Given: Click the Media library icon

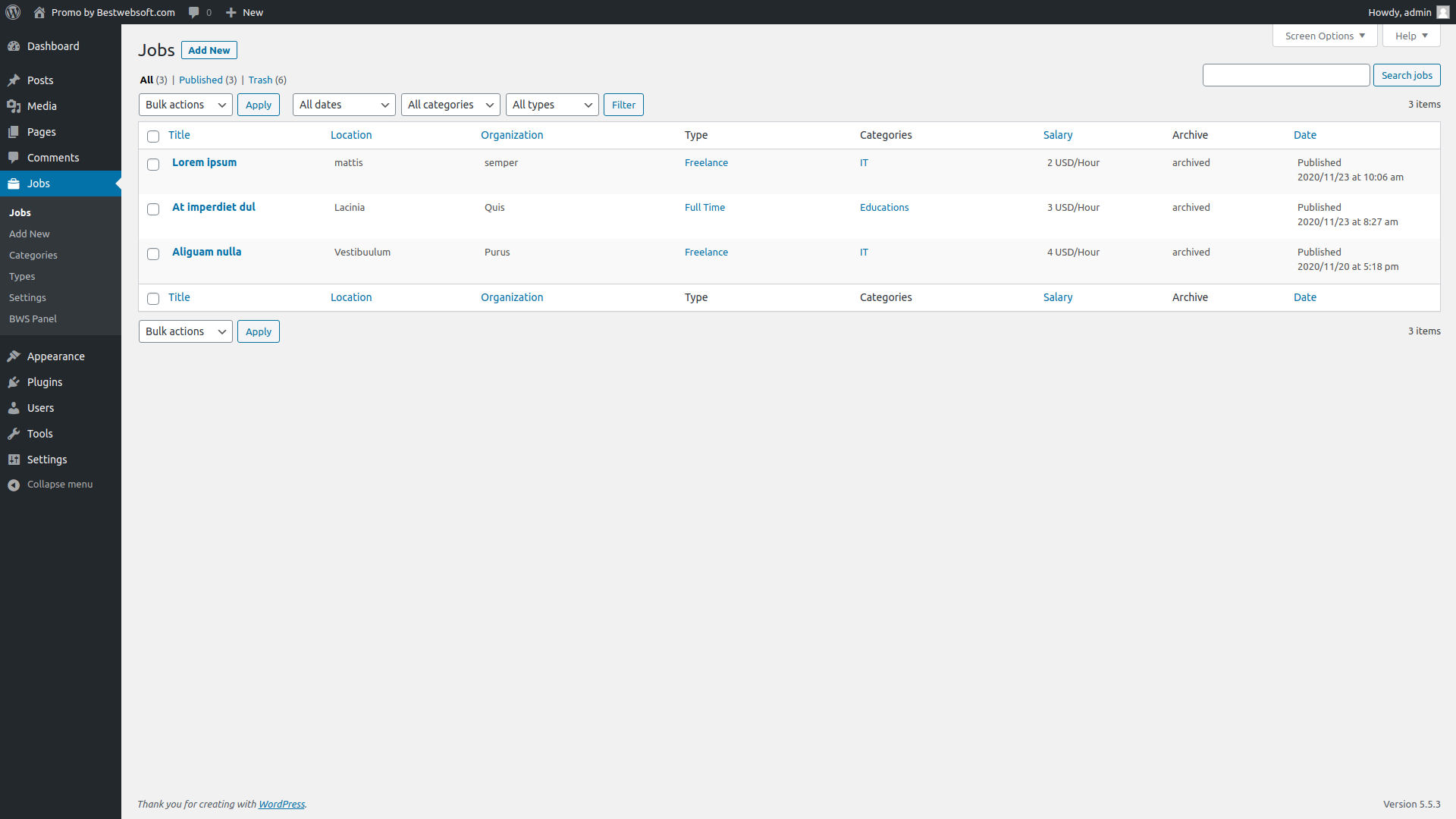Looking at the screenshot, I should pos(14,106).
